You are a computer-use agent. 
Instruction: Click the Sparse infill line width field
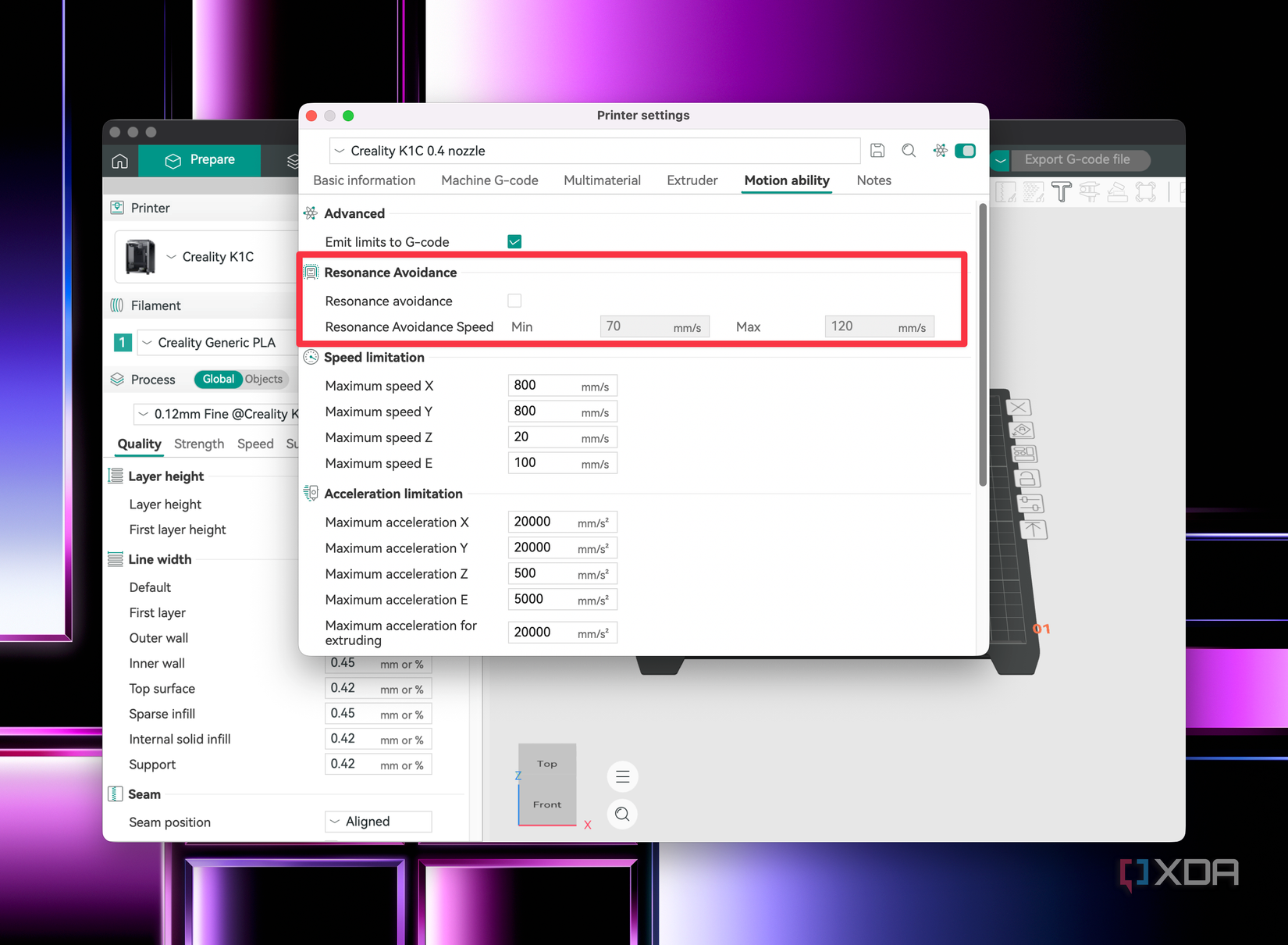click(379, 714)
